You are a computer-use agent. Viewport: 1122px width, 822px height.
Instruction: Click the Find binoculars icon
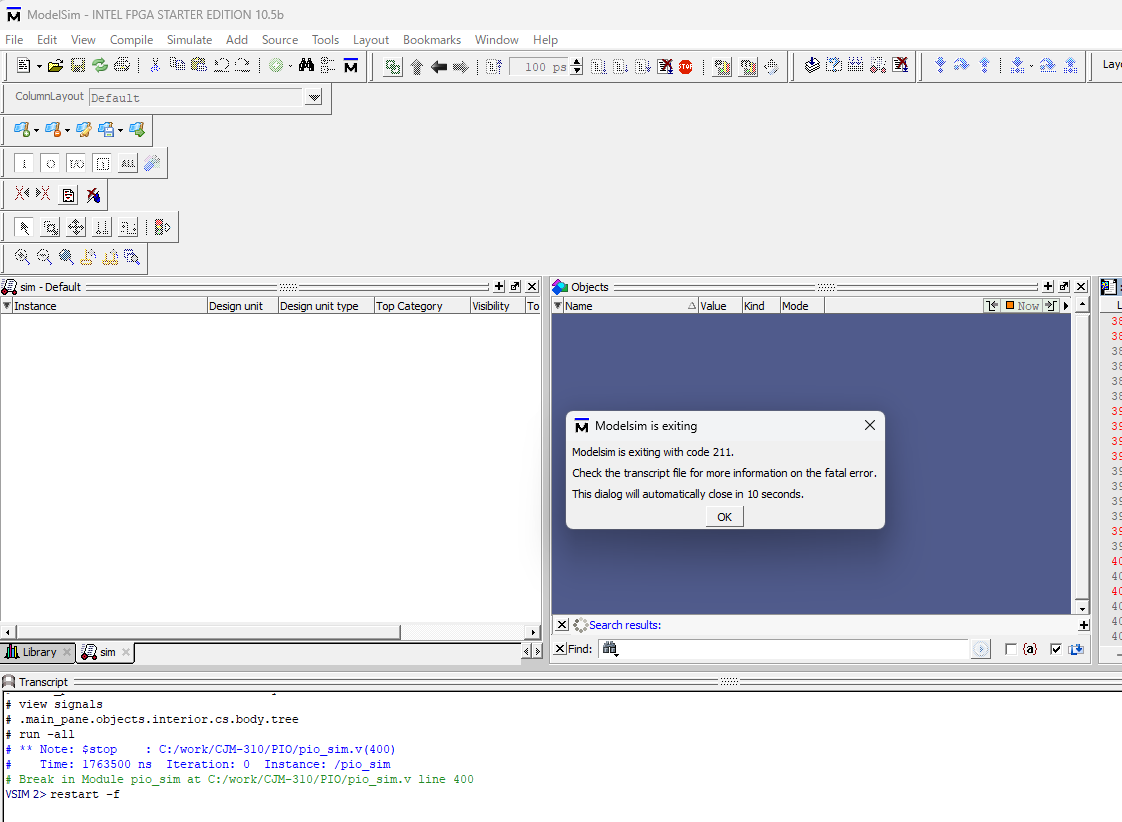tap(306, 66)
